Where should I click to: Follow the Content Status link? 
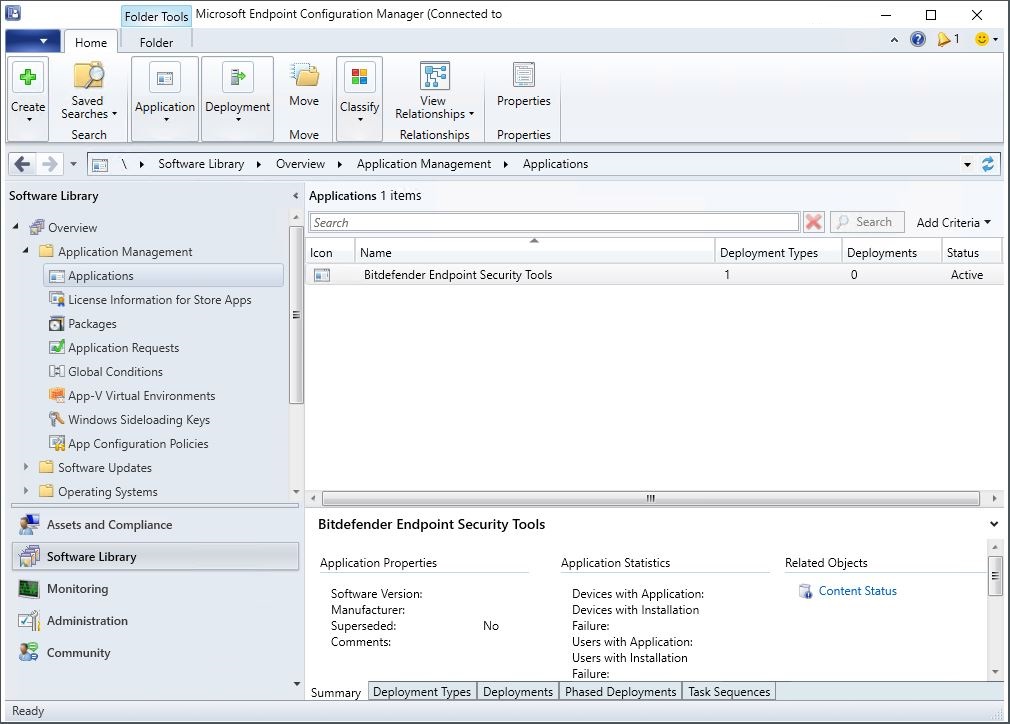point(855,591)
